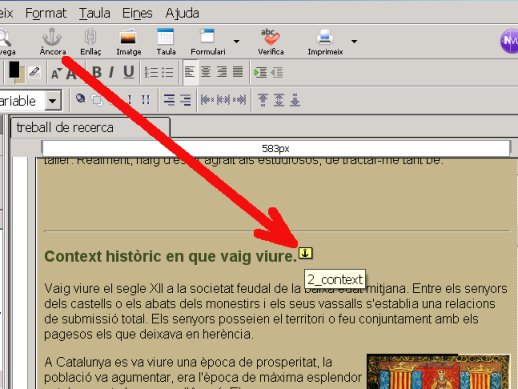Click the paragraph starting Vaig viure el segle XII
Viewport: 518px width, 389px height.
point(276,311)
